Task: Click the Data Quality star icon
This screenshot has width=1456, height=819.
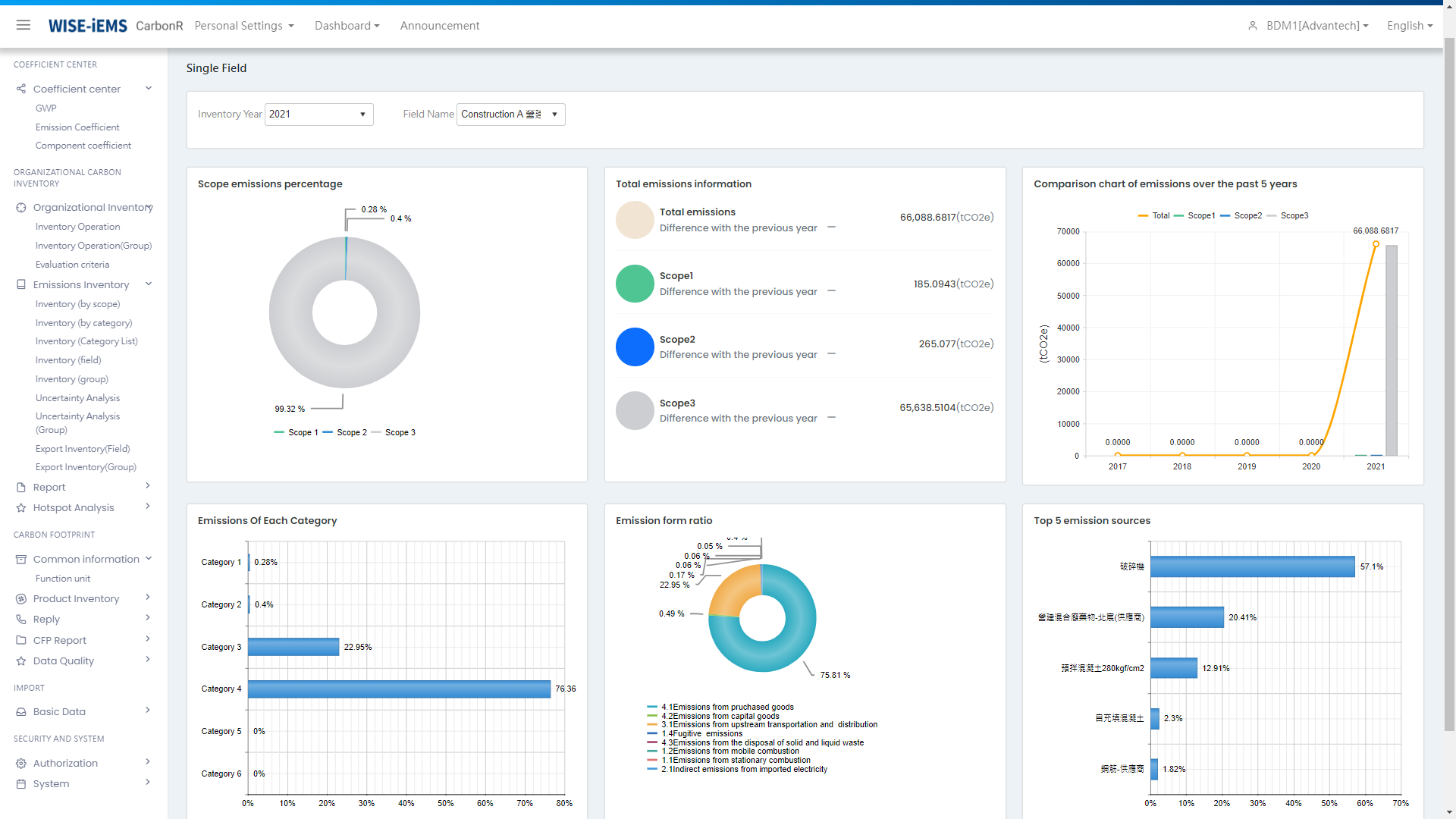Action: (21, 661)
